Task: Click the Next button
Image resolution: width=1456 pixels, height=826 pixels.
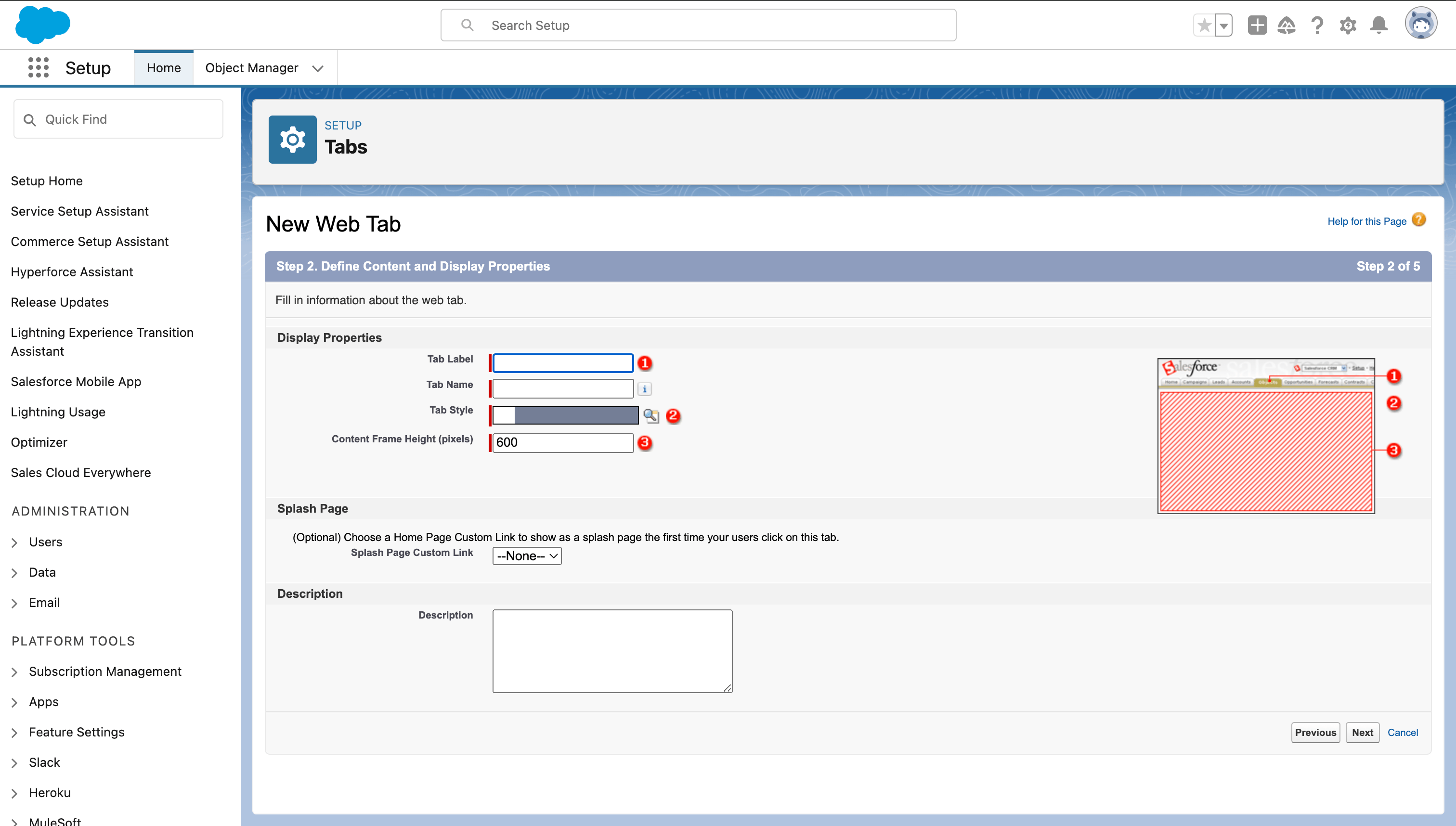Action: (1362, 733)
